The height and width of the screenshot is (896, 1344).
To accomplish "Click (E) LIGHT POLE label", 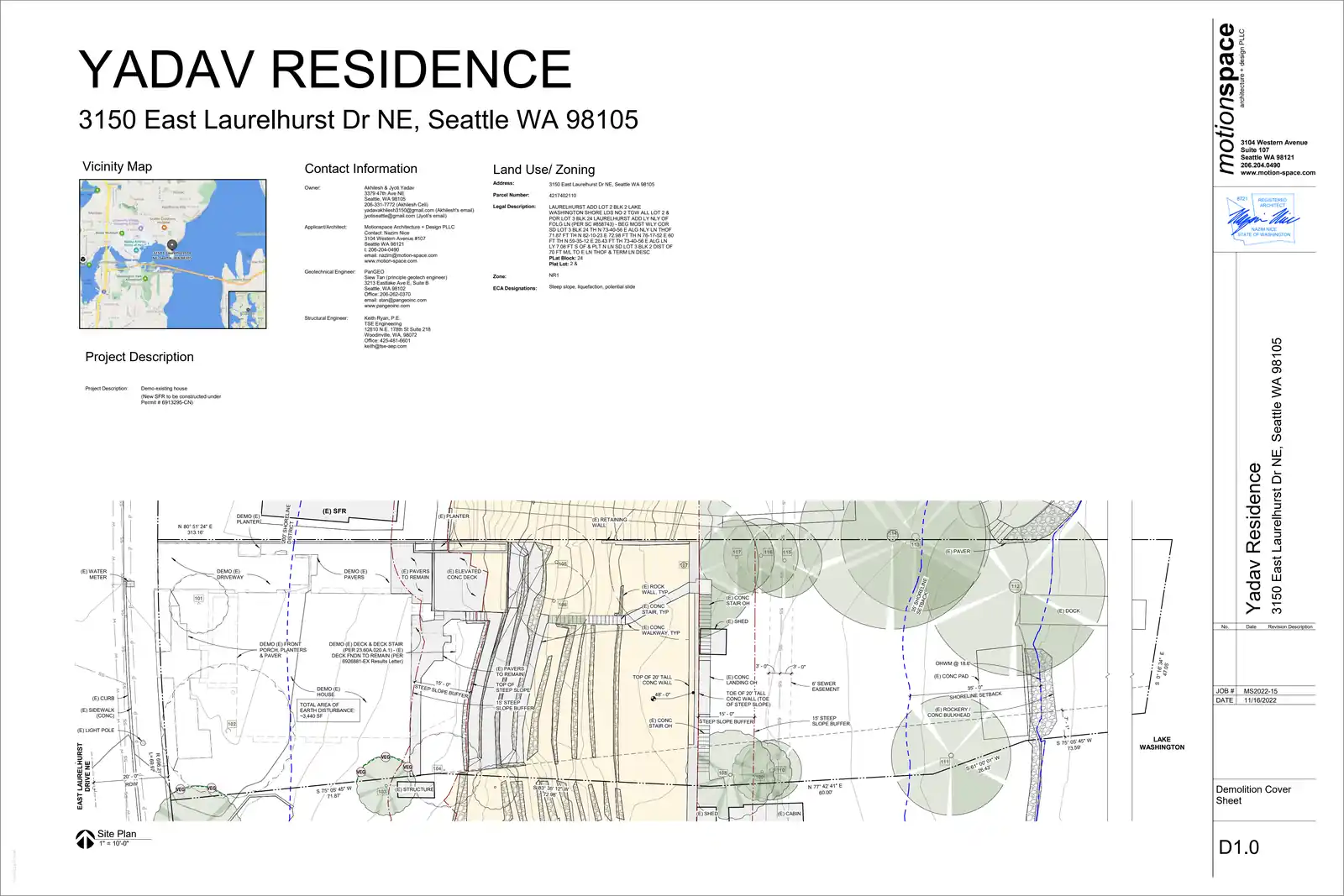I will tap(96, 731).
